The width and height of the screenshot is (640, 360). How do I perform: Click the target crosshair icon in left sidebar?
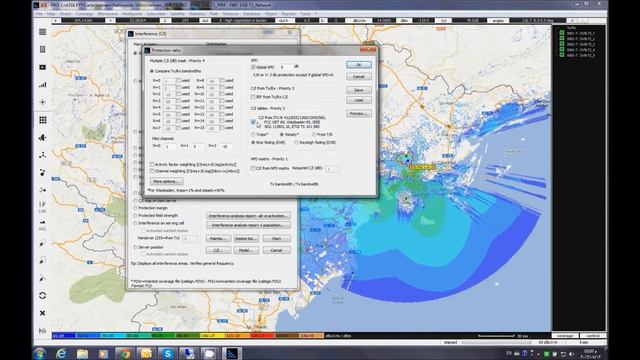pyautogui.click(x=42, y=102)
